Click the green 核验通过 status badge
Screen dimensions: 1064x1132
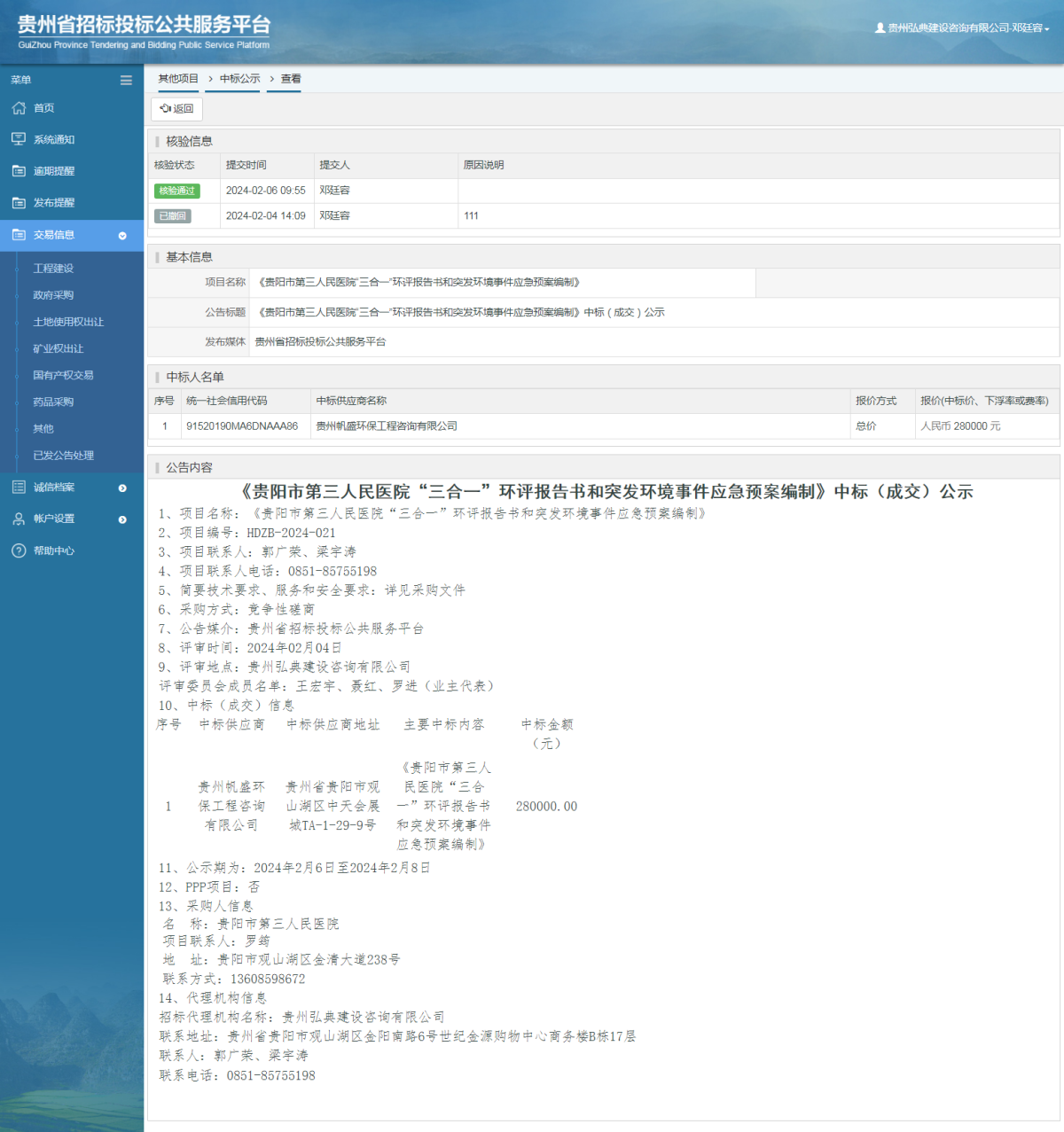click(x=177, y=191)
